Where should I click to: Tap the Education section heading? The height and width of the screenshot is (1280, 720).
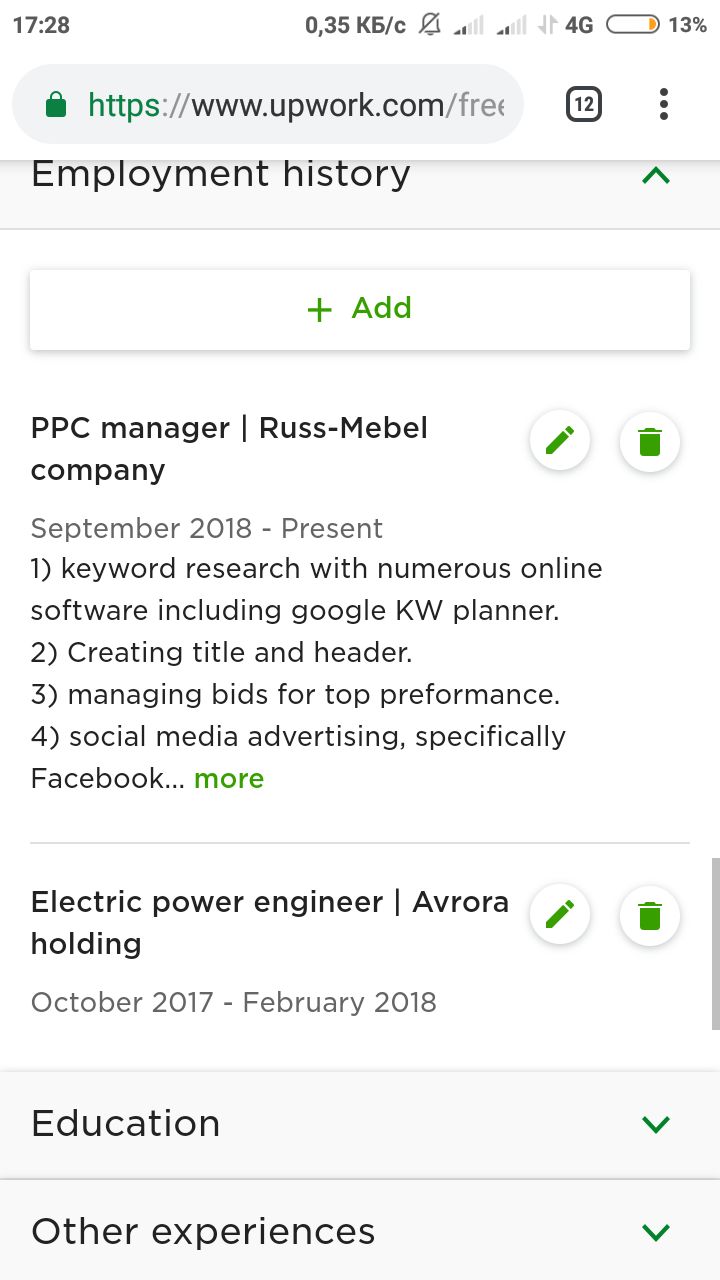tap(126, 1124)
